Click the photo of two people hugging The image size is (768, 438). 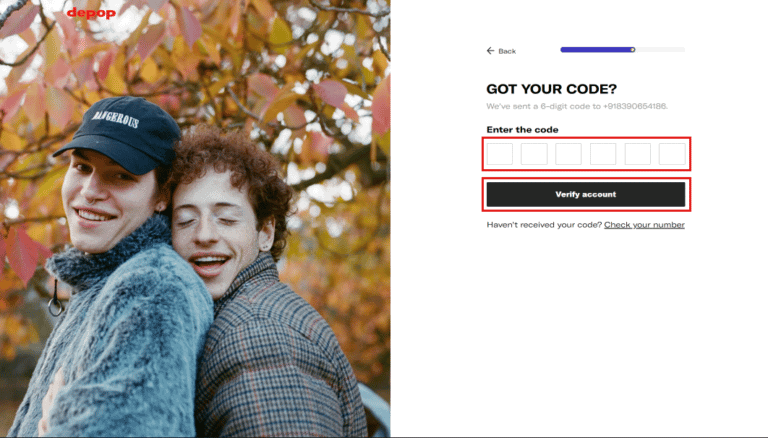(x=195, y=219)
